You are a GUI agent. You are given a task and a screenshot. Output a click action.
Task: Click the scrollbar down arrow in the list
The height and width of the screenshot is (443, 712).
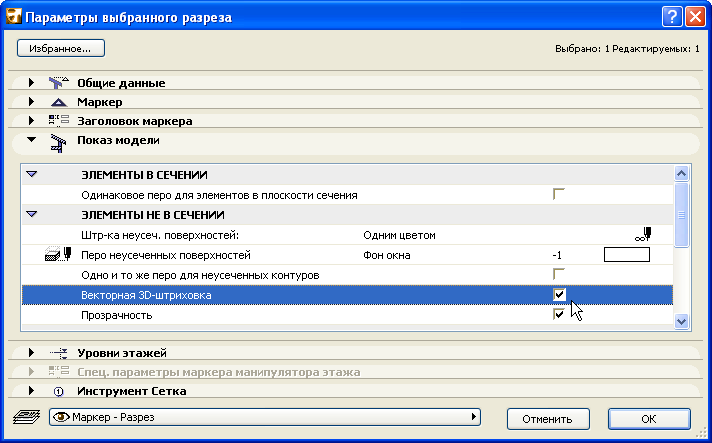[681, 322]
